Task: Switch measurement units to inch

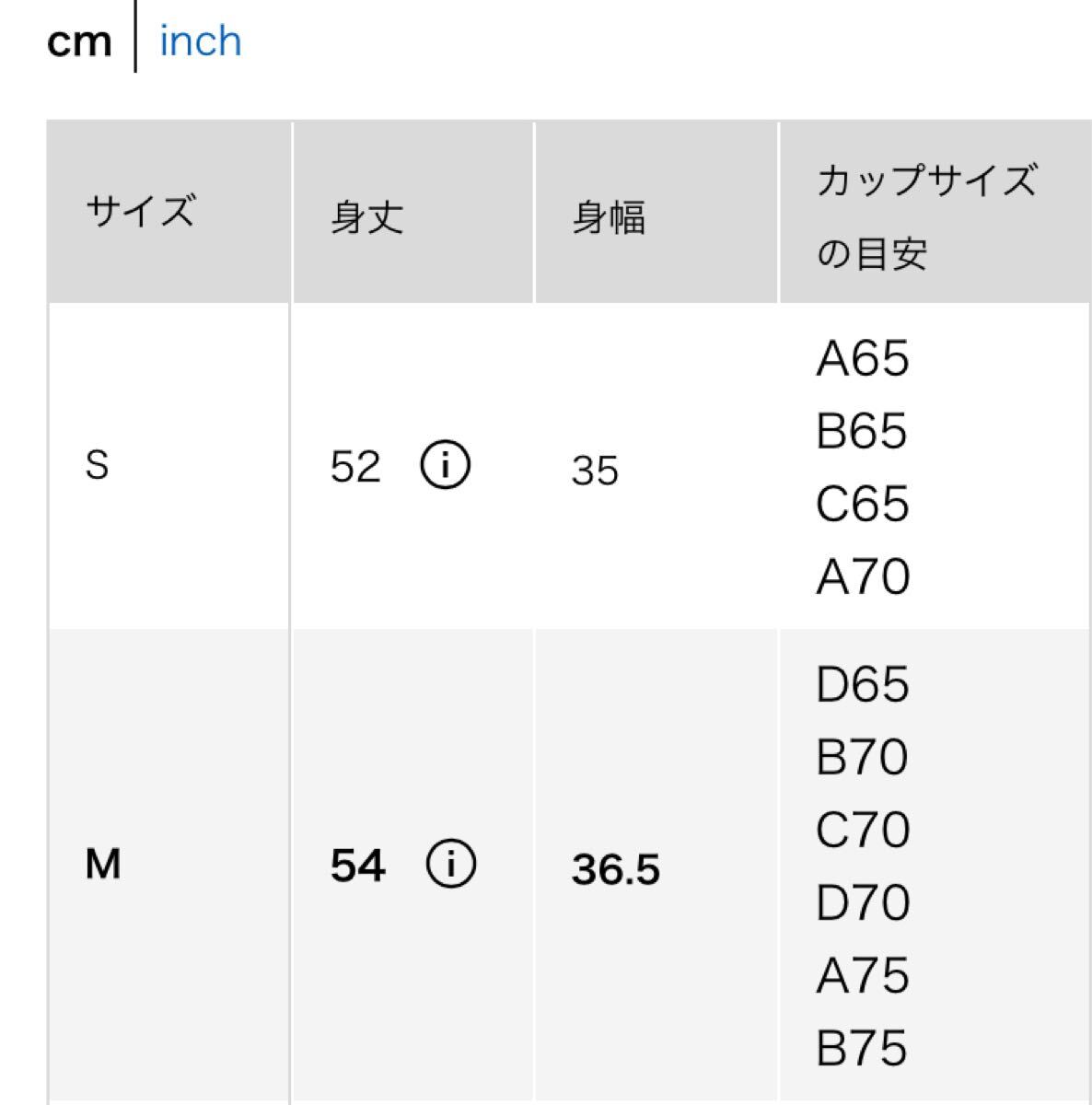Action: tap(201, 41)
